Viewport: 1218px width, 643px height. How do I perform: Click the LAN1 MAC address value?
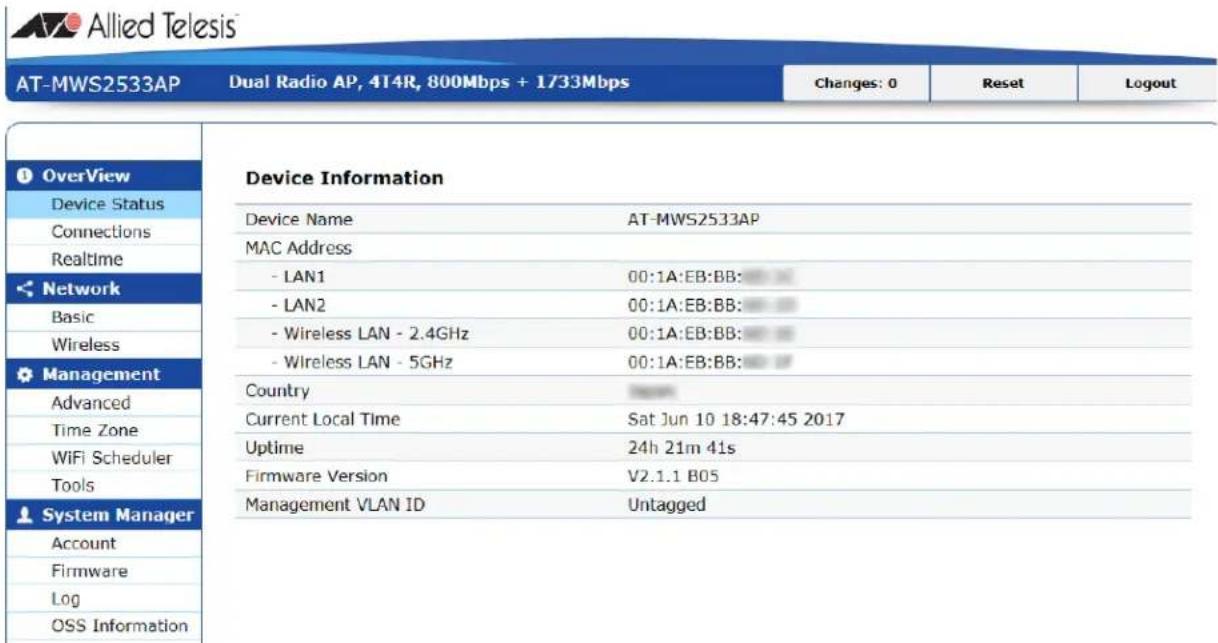click(x=711, y=276)
